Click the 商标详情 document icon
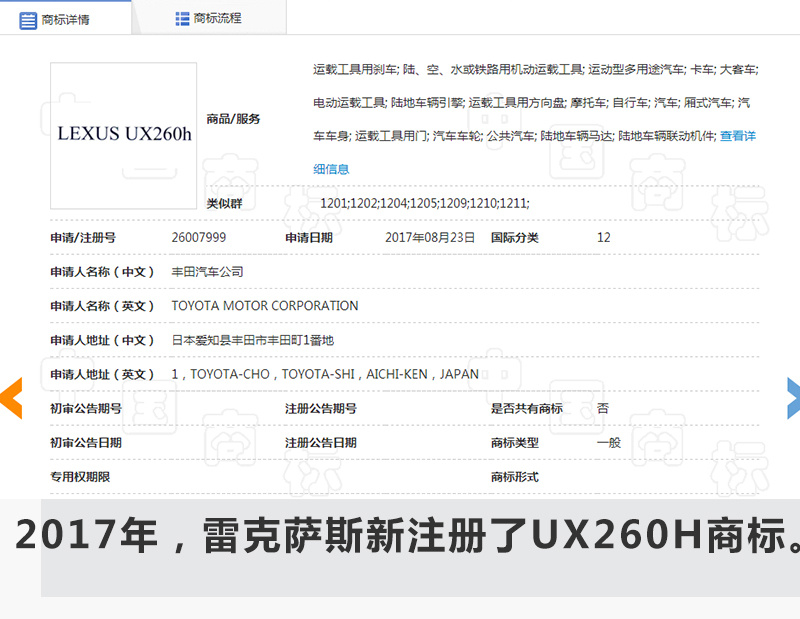Image resolution: width=800 pixels, height=619 pixels. click(28, 20)
